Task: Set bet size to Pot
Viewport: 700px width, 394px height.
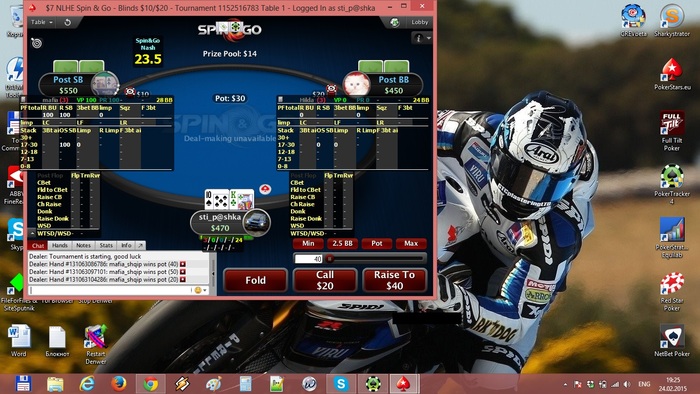Action: coord(377,244)
